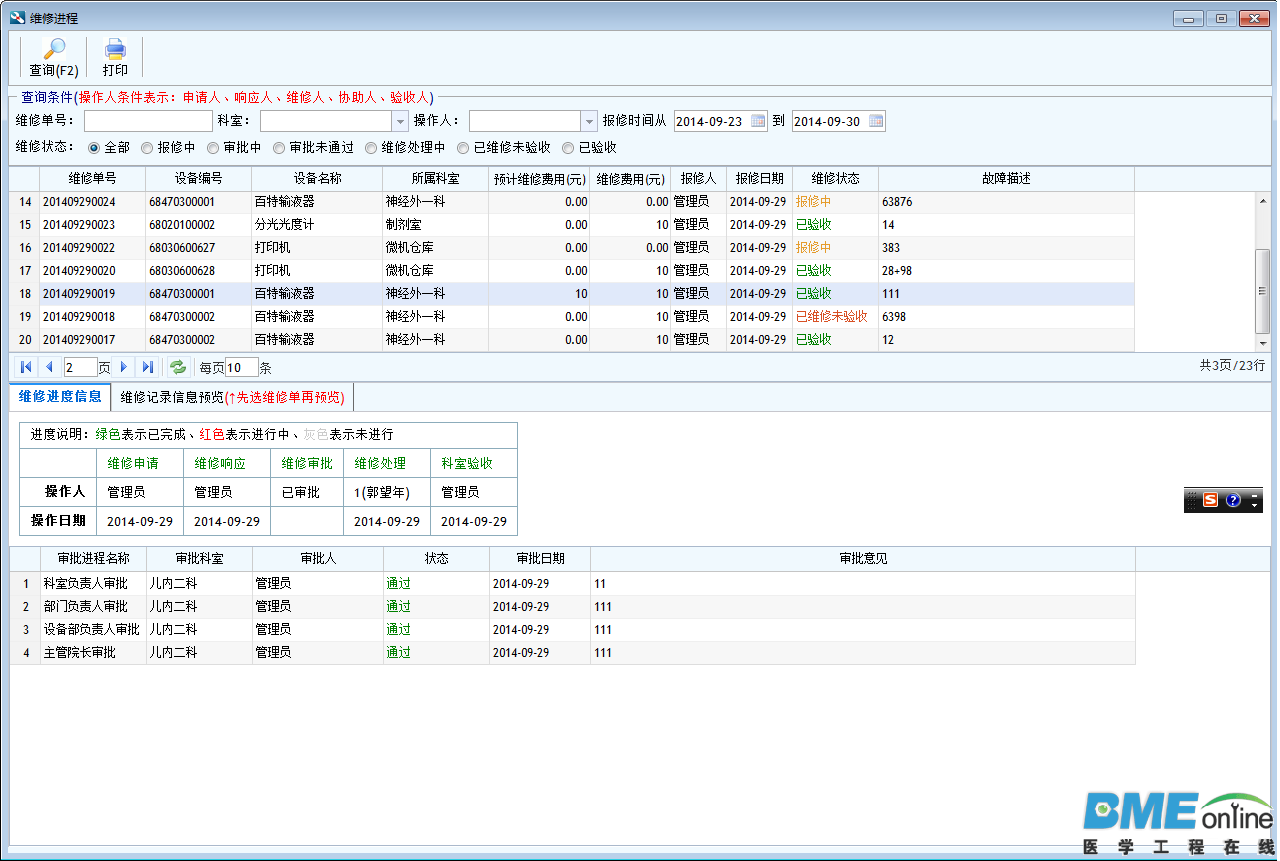This screenshot has height=861, width=1280.
Task: Click the 维修进程 window title icon
Action: coord(17,18)
